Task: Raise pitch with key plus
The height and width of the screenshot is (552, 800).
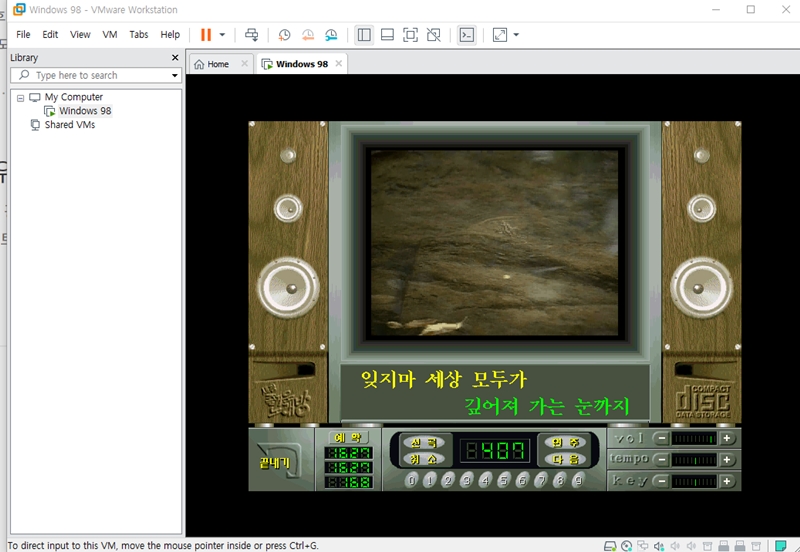Action: point(727,481)
